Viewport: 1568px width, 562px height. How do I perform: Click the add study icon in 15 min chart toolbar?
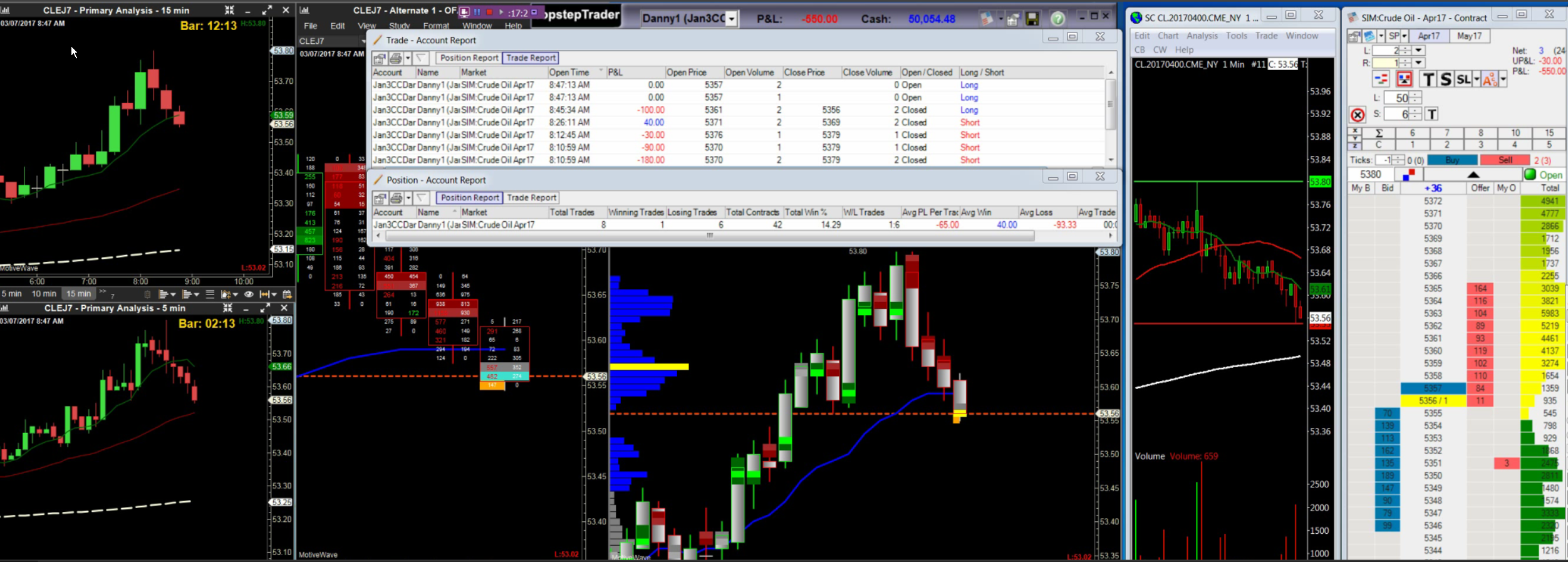coord(225,294)
